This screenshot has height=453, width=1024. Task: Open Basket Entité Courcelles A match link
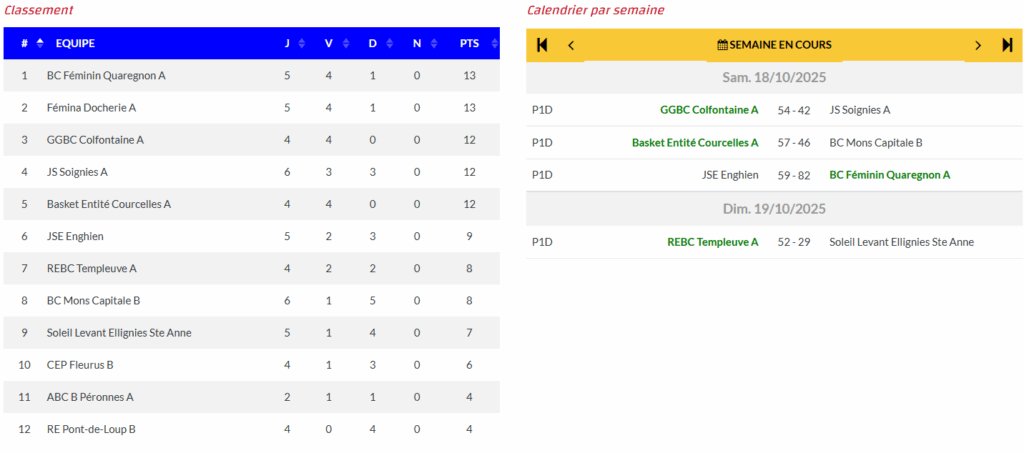(695, 143)
